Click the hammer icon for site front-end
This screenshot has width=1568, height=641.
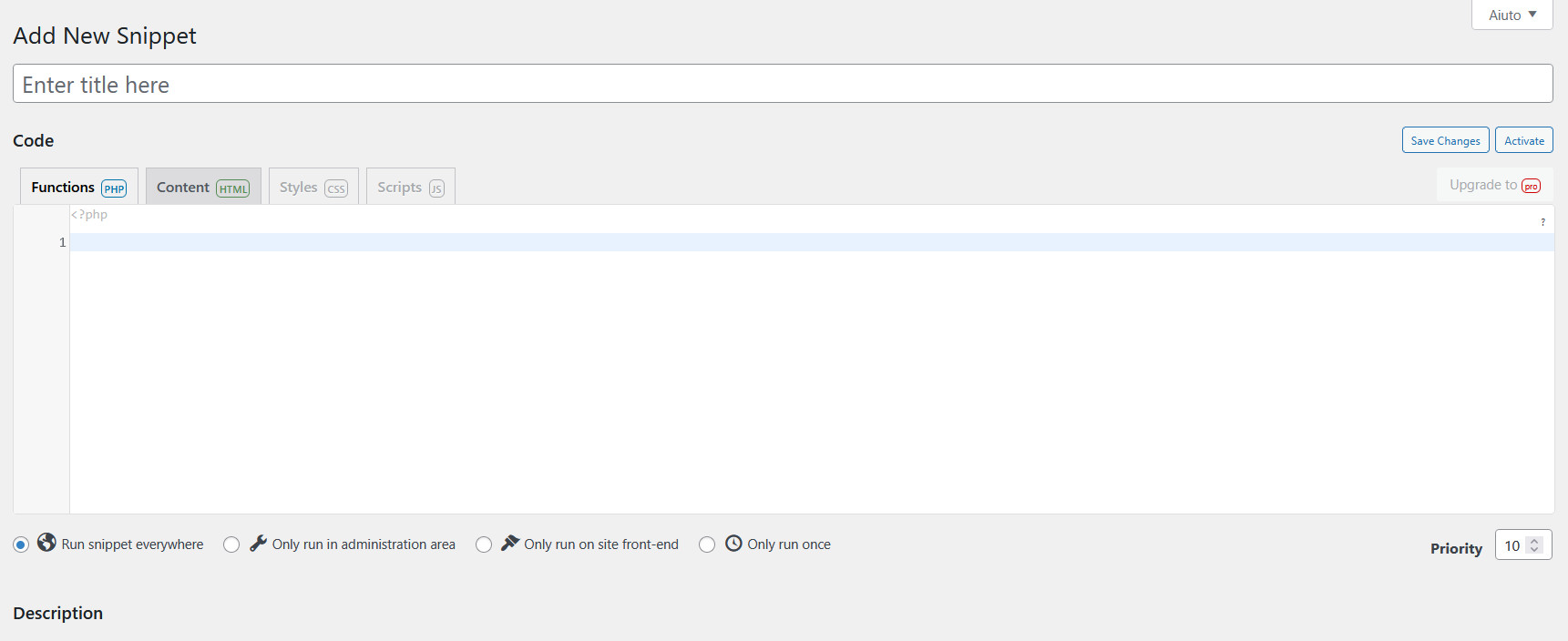510,543
